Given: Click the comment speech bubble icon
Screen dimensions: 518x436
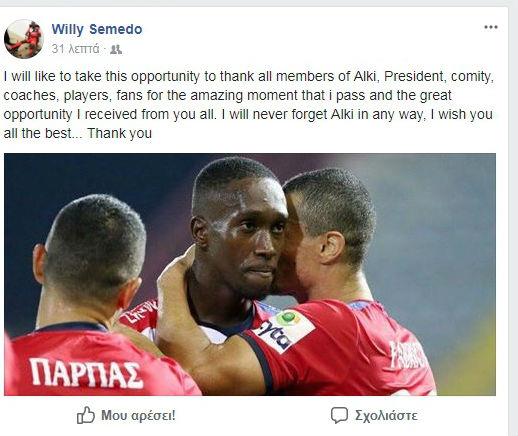Looking at the screenshot, I should point(339,415).
